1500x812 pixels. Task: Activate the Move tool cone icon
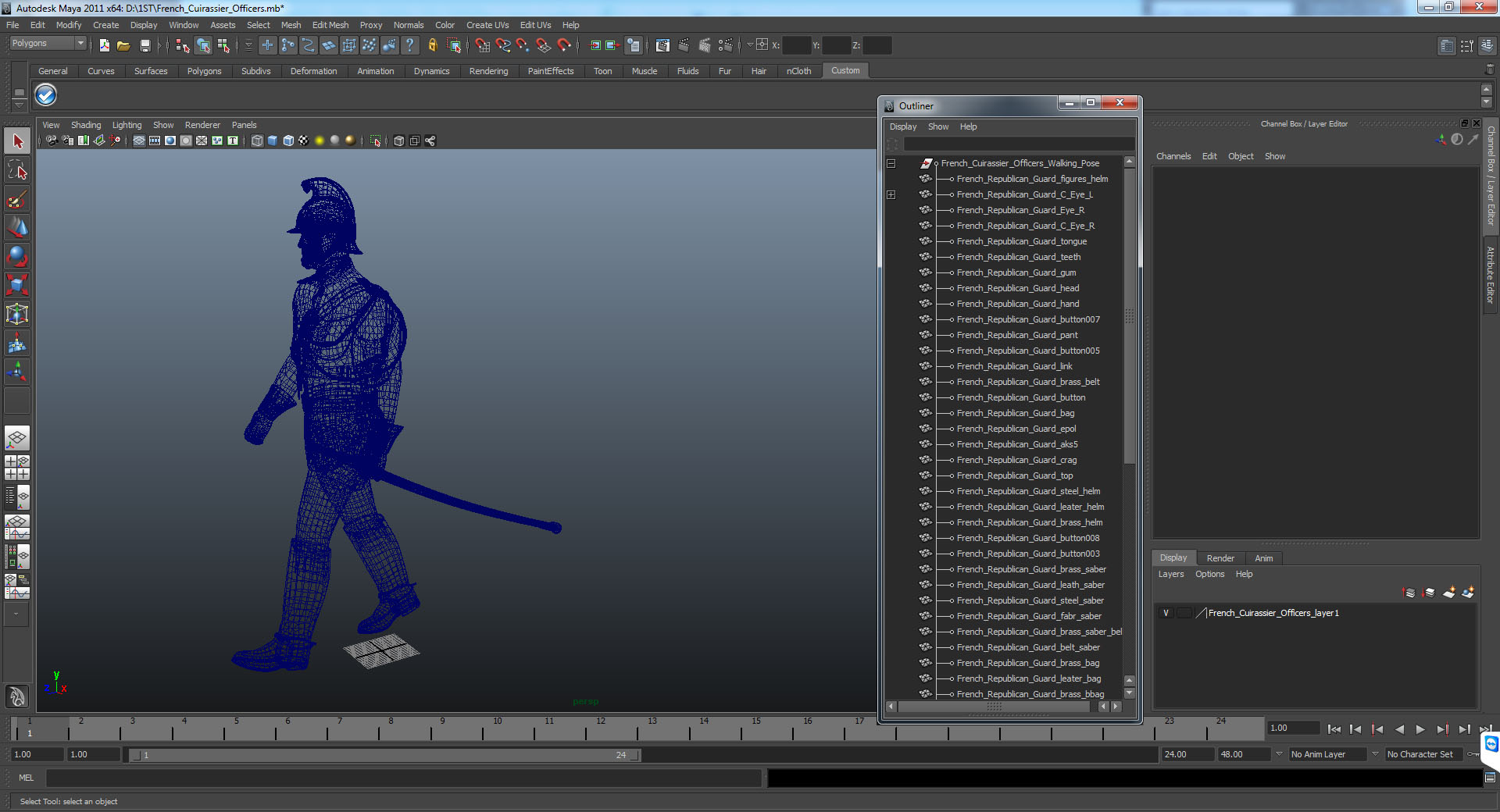click(17, 228)
